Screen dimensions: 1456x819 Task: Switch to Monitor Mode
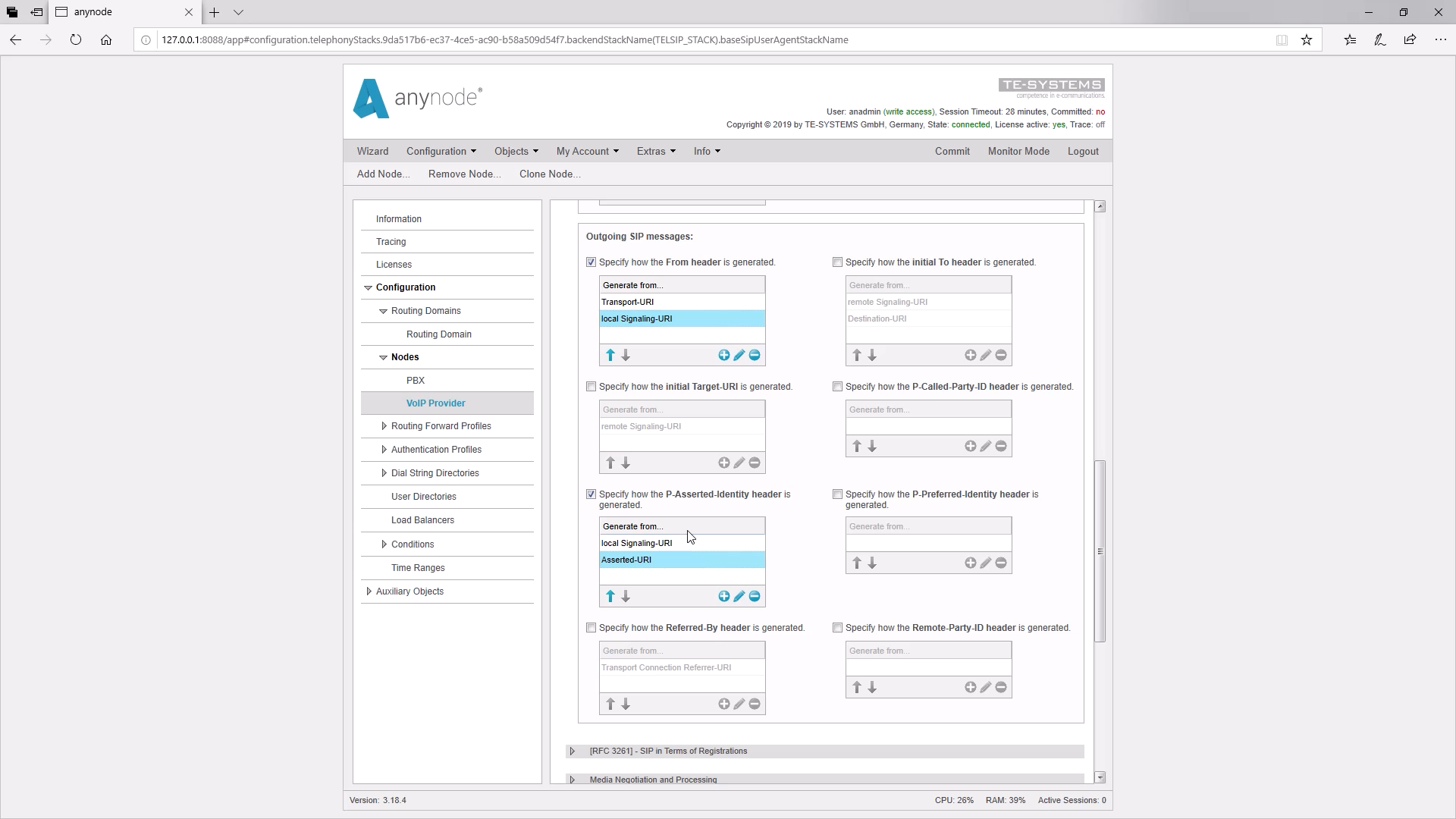pos(1018,151)
